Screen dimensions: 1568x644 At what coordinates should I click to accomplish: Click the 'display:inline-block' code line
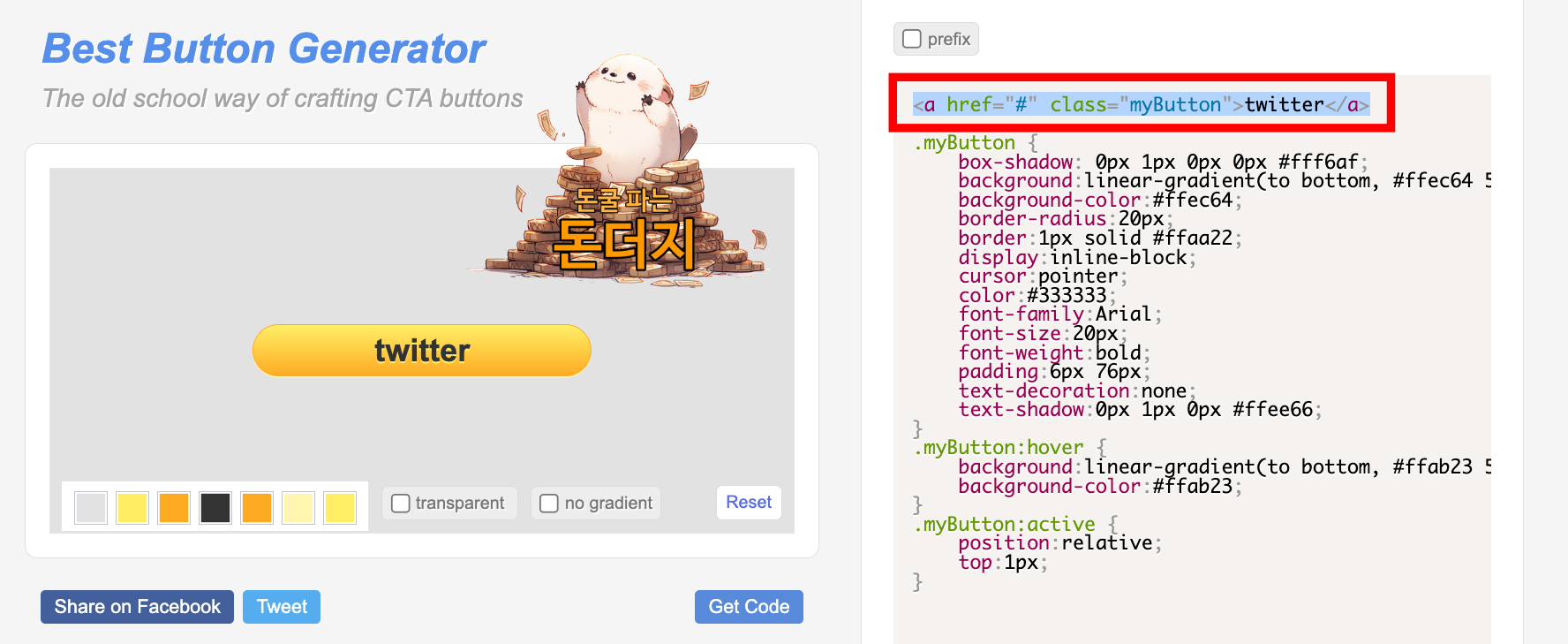[1077, 257]
